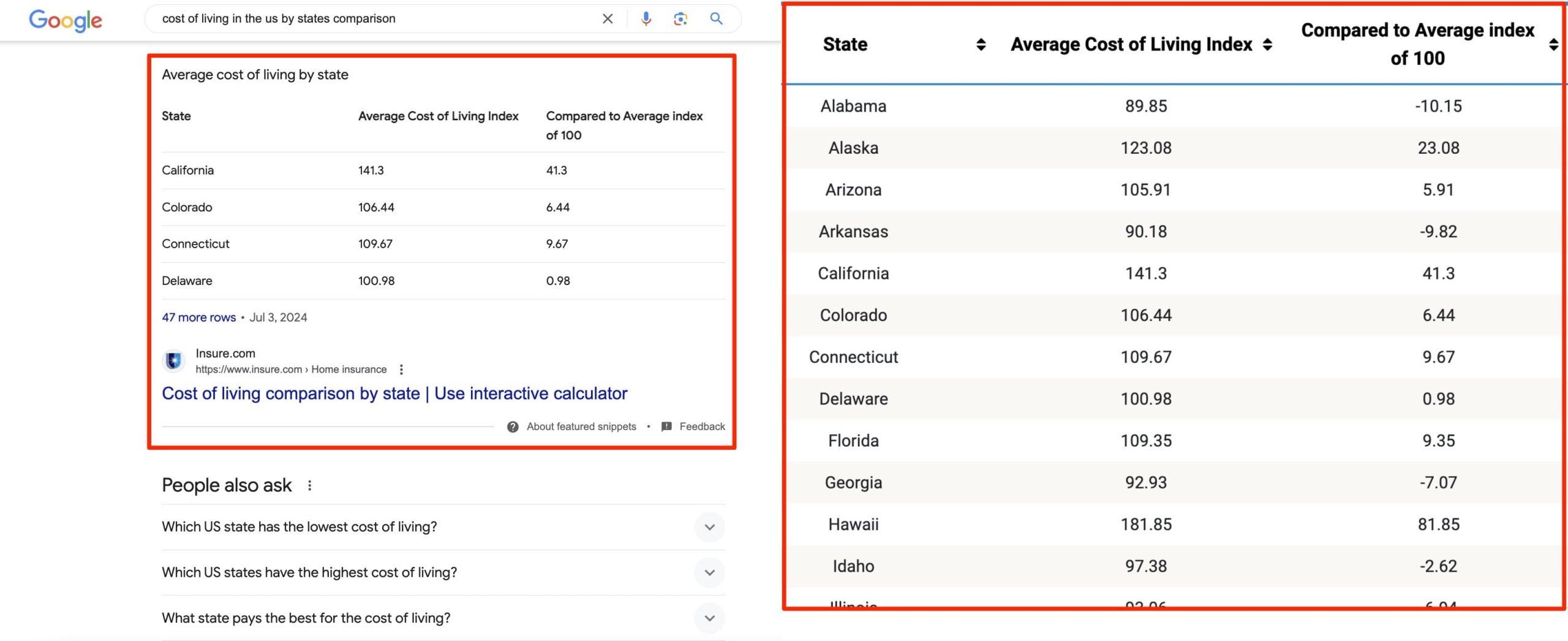Viewport: 1568px width, 641px height.
Task: Open '47 more rows' link
Action: 198,317
